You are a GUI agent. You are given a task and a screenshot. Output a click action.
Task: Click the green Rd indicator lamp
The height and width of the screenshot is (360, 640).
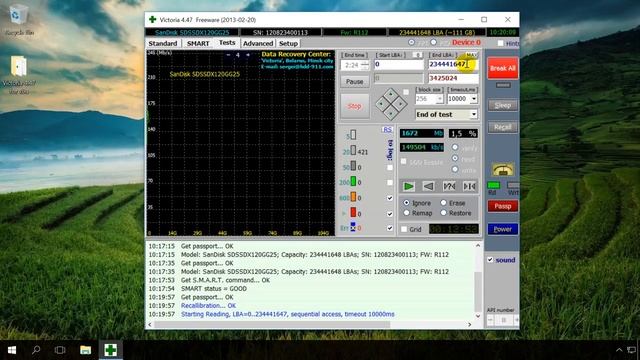click(x=493, y=185)
